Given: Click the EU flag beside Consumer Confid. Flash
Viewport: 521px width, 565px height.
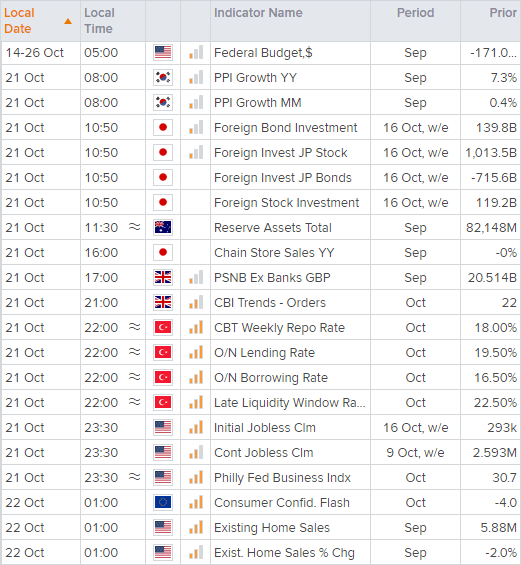Looking at the screenshot, I should click(x=163, y=502).
